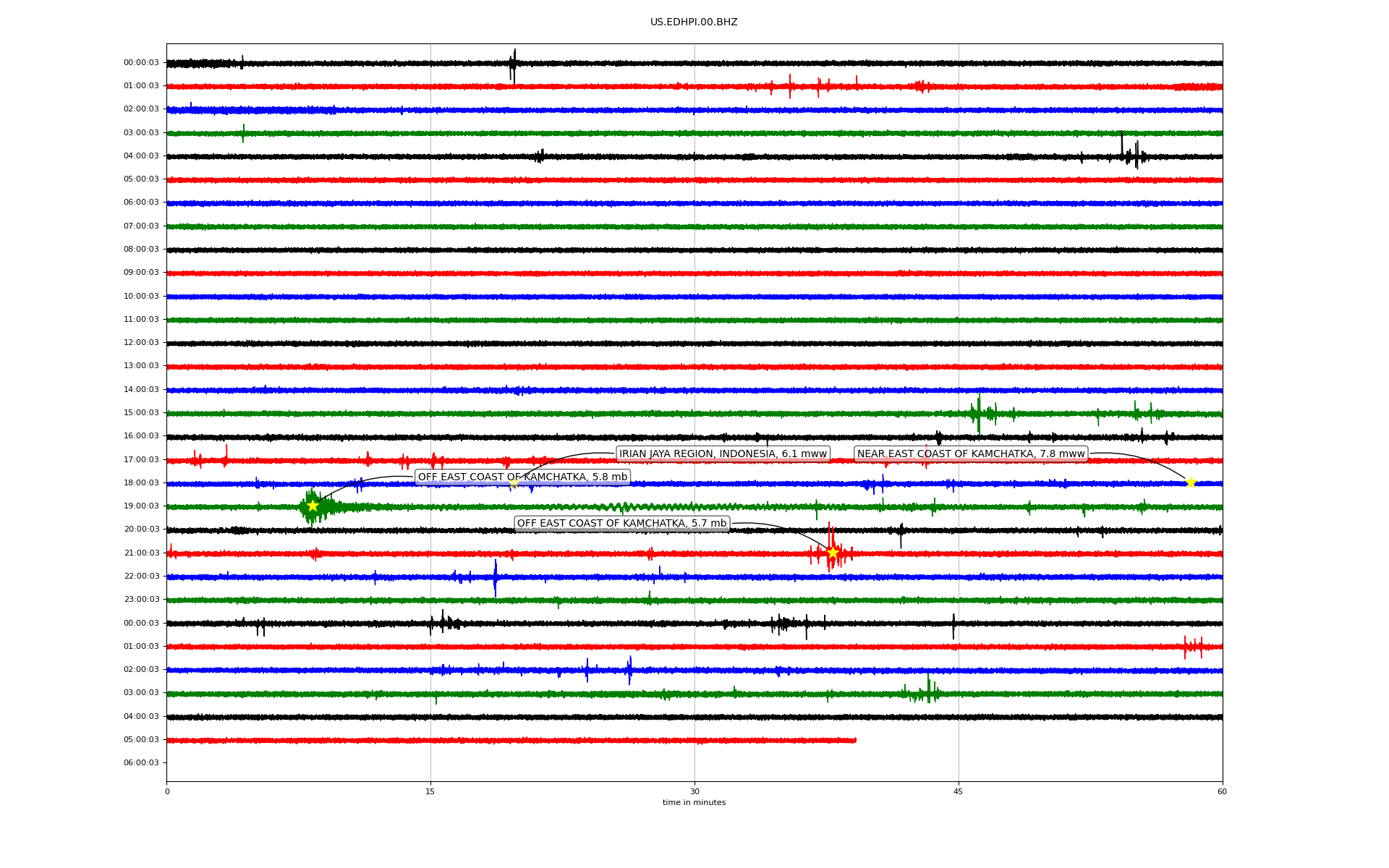Click the star on the 19:00:03 trace
Image resolution: width=1389 pixels, height=868 pixels.
(313, 506)
